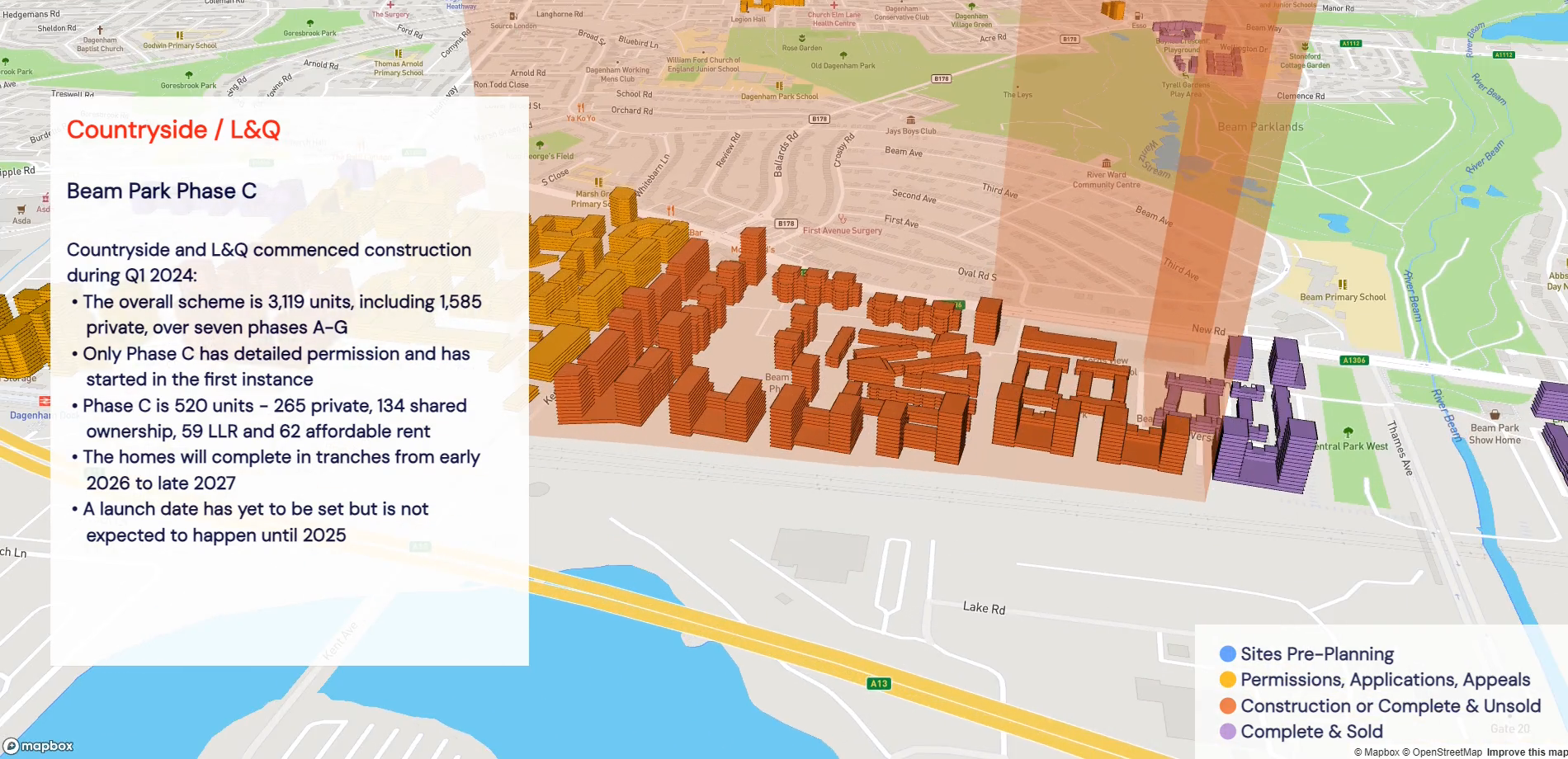The width and height of the screenshot is (1568, 759).
Task: Click the River Ward Community Centre icon
Action: pos(1106,163)
